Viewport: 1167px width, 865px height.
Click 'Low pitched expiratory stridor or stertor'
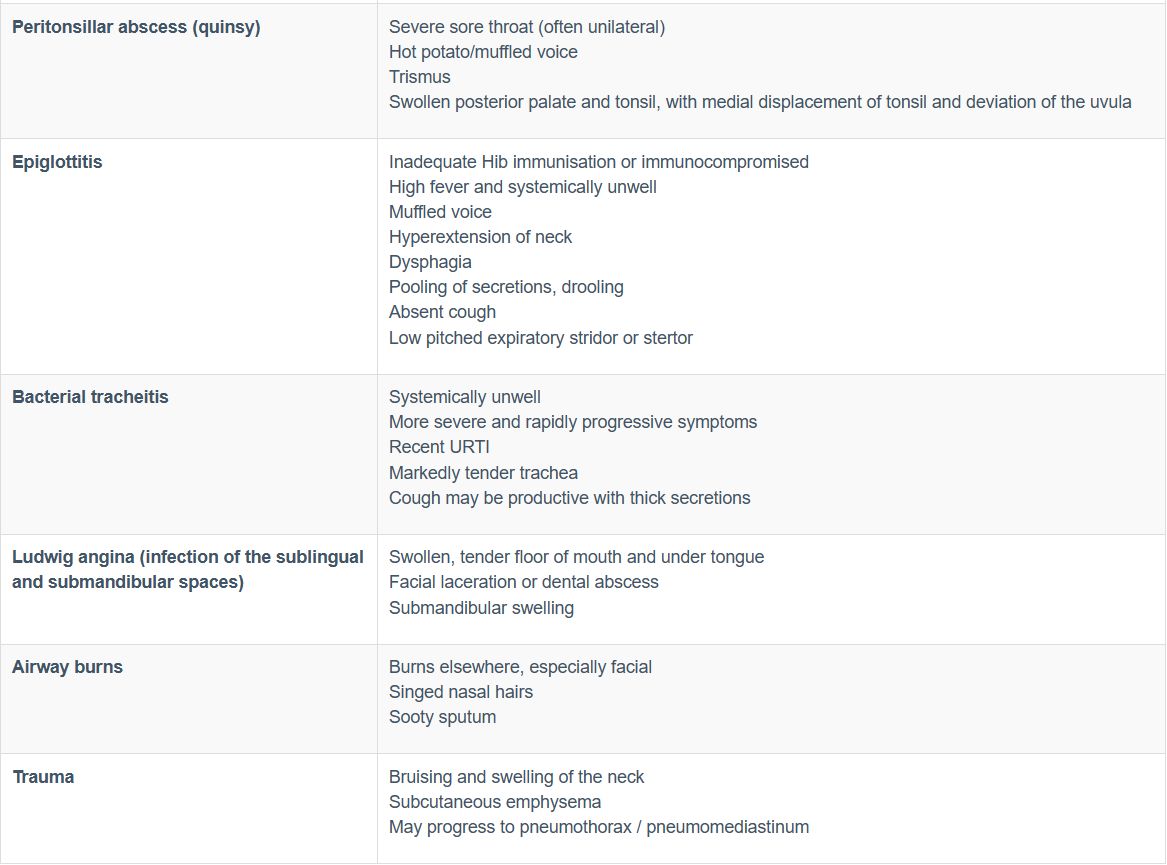[540, 338]
